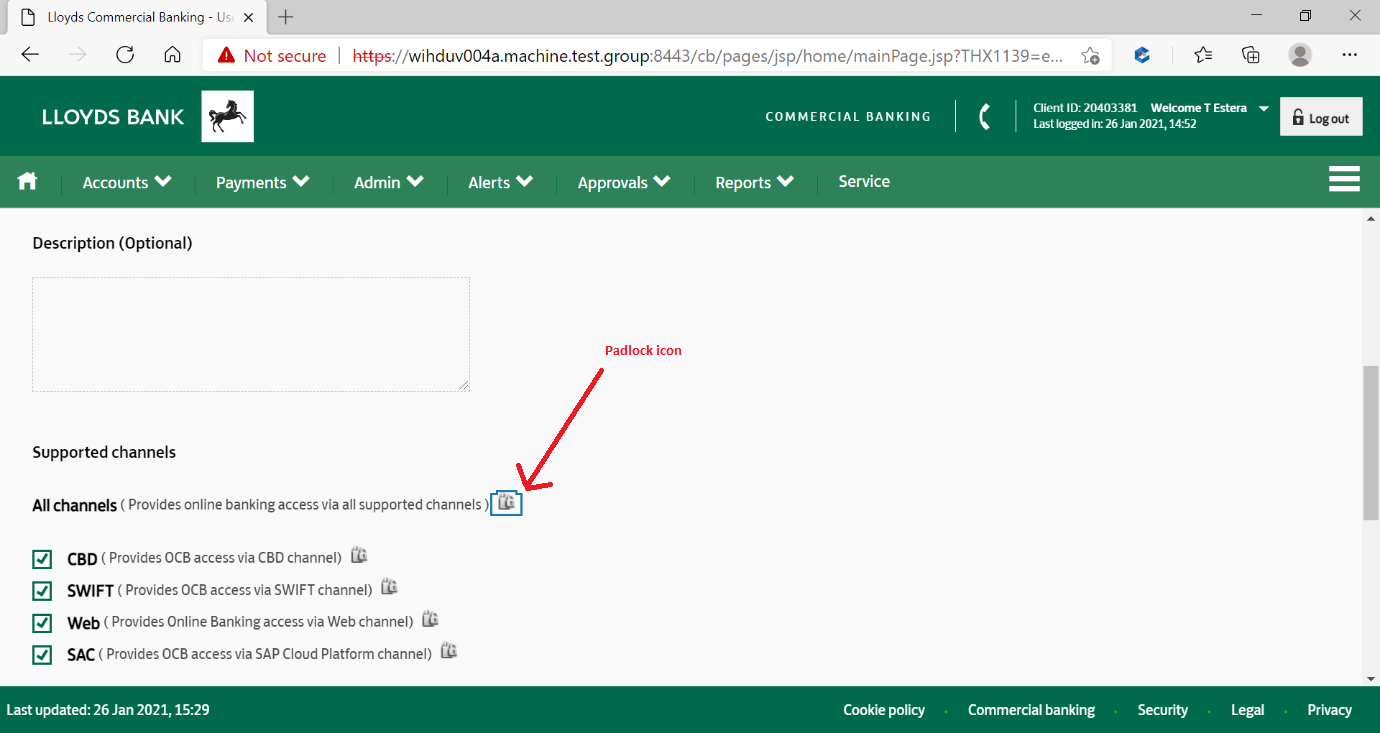1380x733 pixels.
Task: Click the padlock icon beside the SWIFT channel
Action: (390, 587)
